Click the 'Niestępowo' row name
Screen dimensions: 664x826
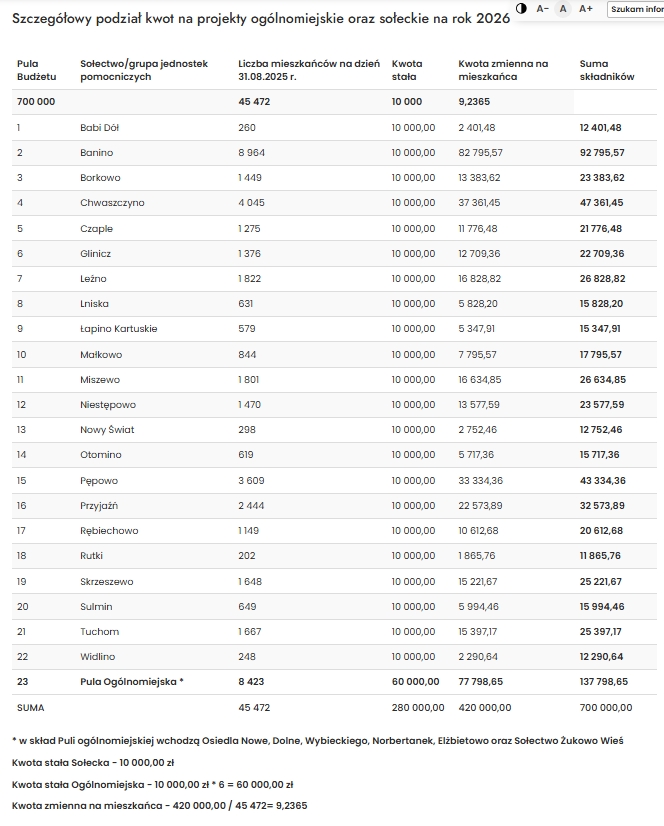coord(108,405)
